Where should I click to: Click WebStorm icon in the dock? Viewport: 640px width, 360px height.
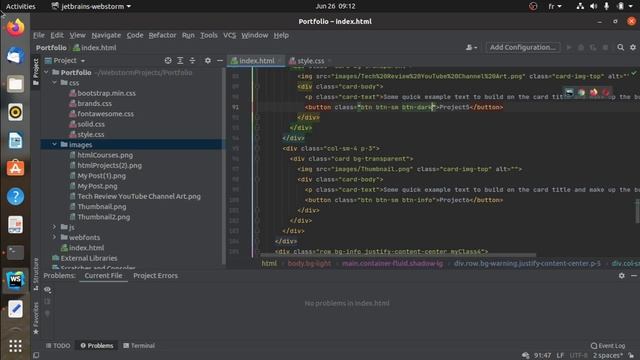(x=15, y=281)
